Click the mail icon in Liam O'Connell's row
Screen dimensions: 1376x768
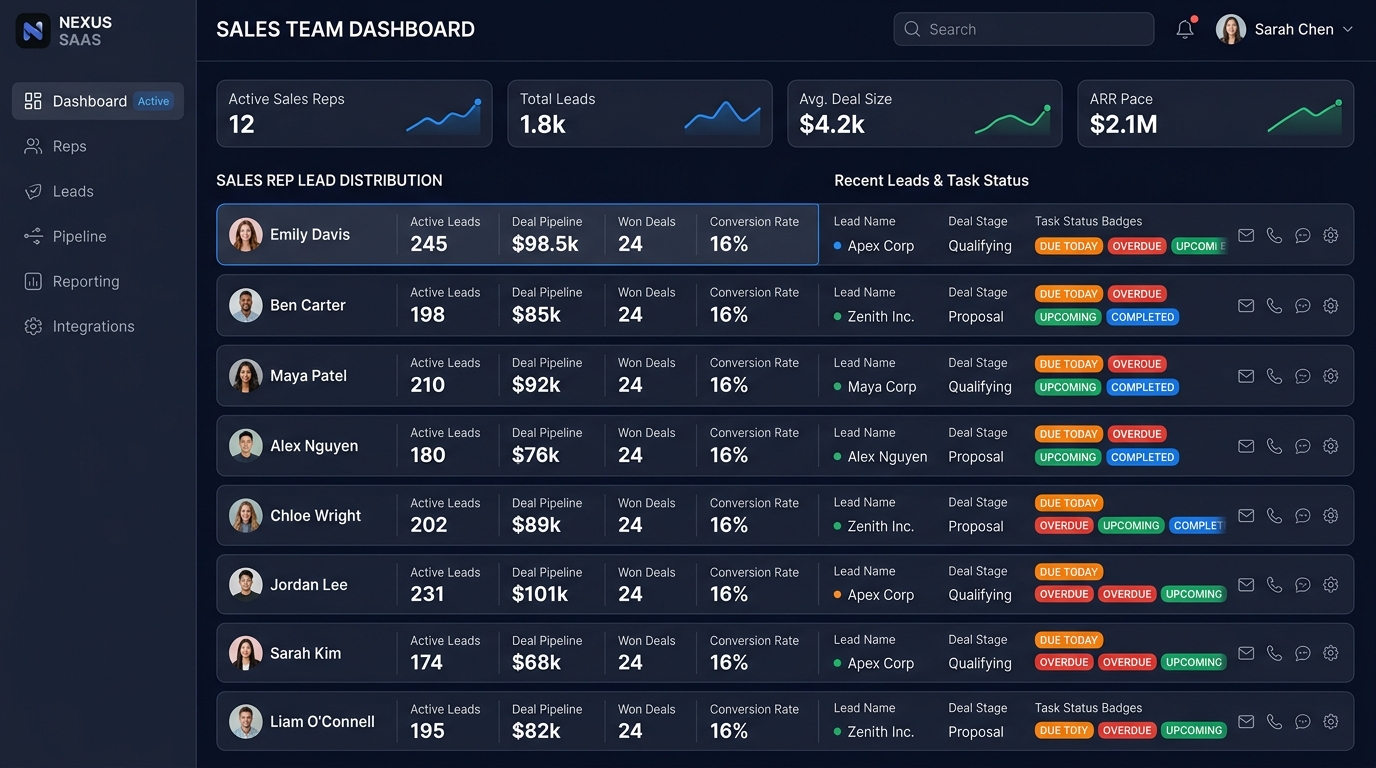click(1246, 721)
